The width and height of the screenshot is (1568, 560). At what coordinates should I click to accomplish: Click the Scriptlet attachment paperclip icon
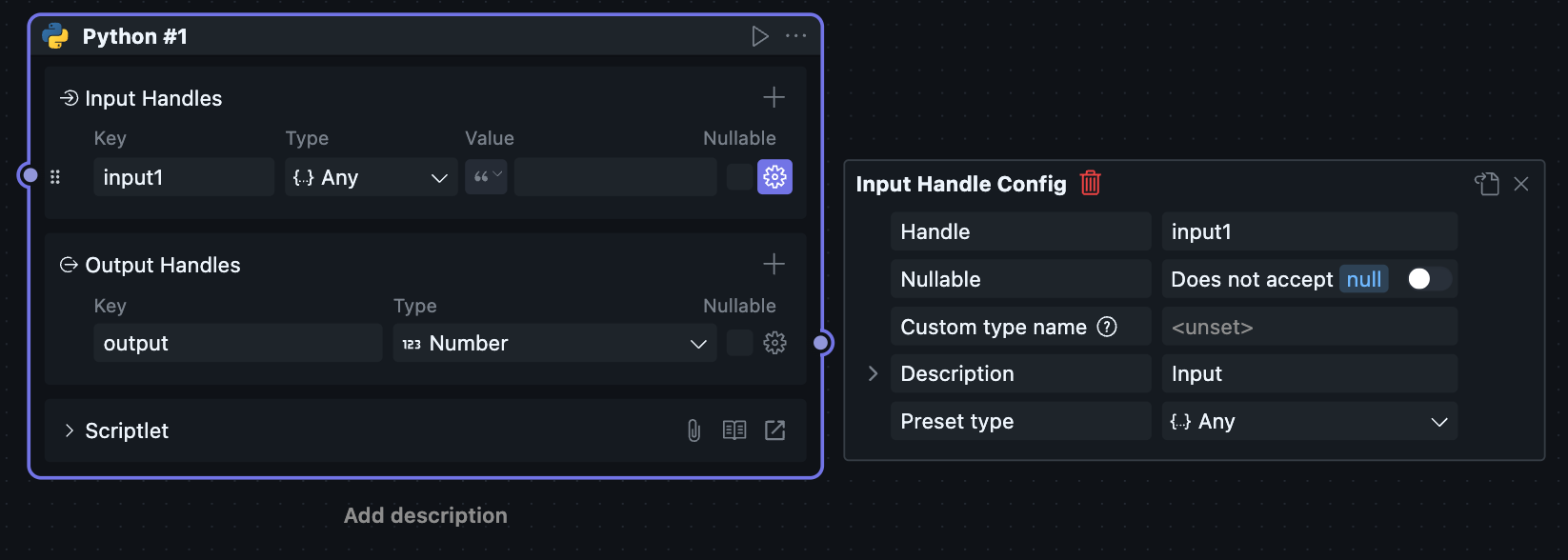point(694,430)
